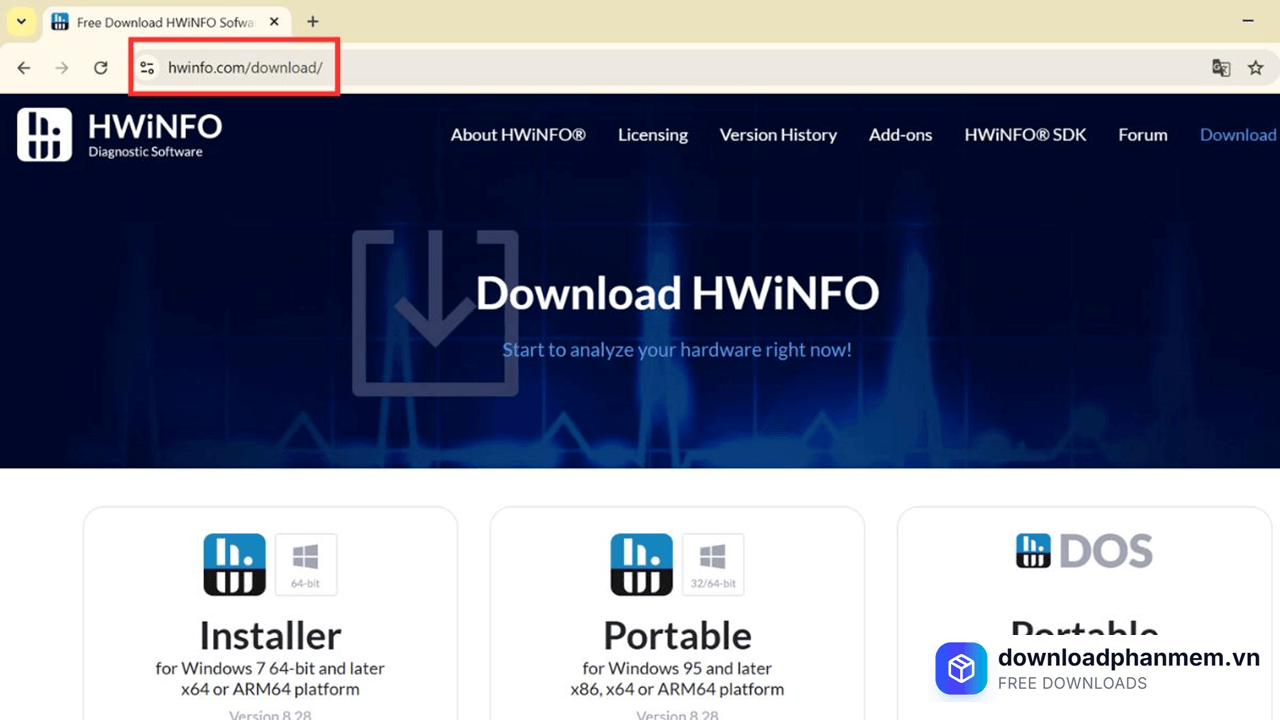Navigate to the Add-ons page

900,135
